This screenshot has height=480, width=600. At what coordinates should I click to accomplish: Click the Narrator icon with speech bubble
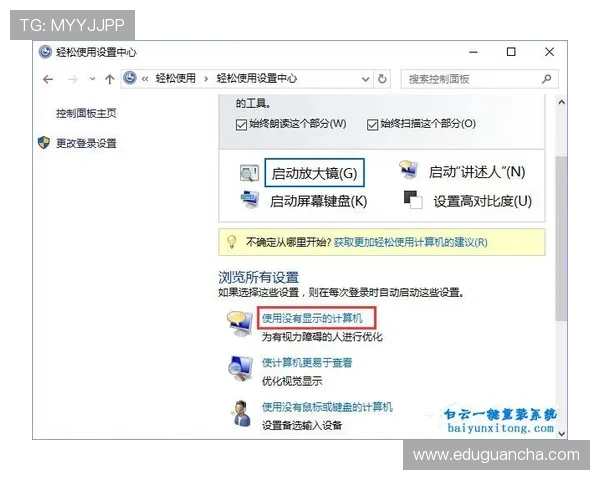[408, 170]
